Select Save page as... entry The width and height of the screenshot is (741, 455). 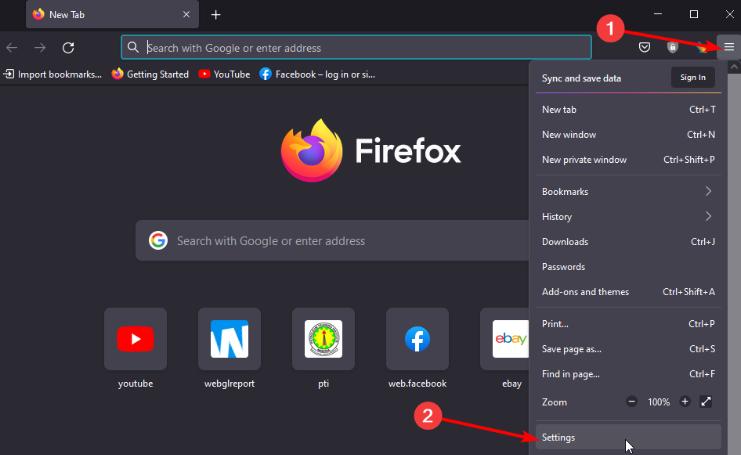[x=628, y=349]
